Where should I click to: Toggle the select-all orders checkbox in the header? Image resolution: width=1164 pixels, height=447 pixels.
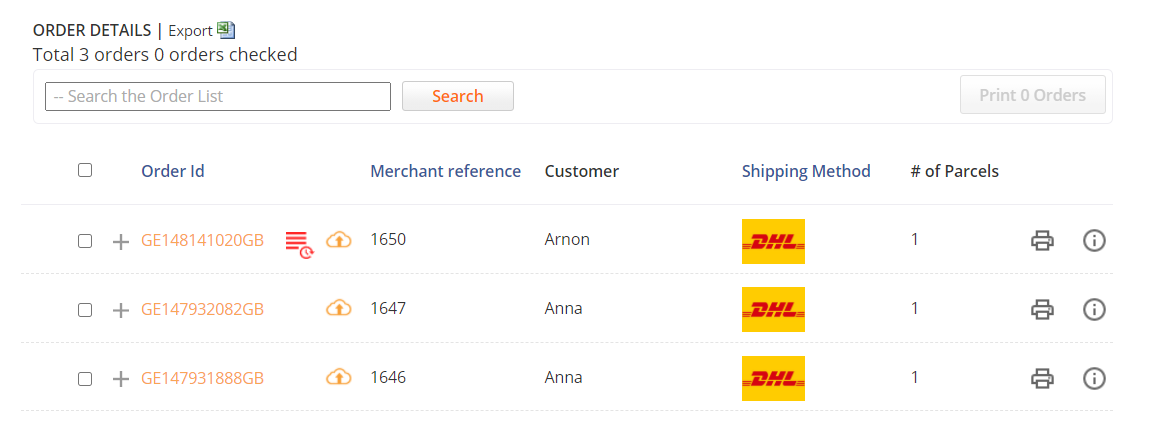click(x=85, y=170)
